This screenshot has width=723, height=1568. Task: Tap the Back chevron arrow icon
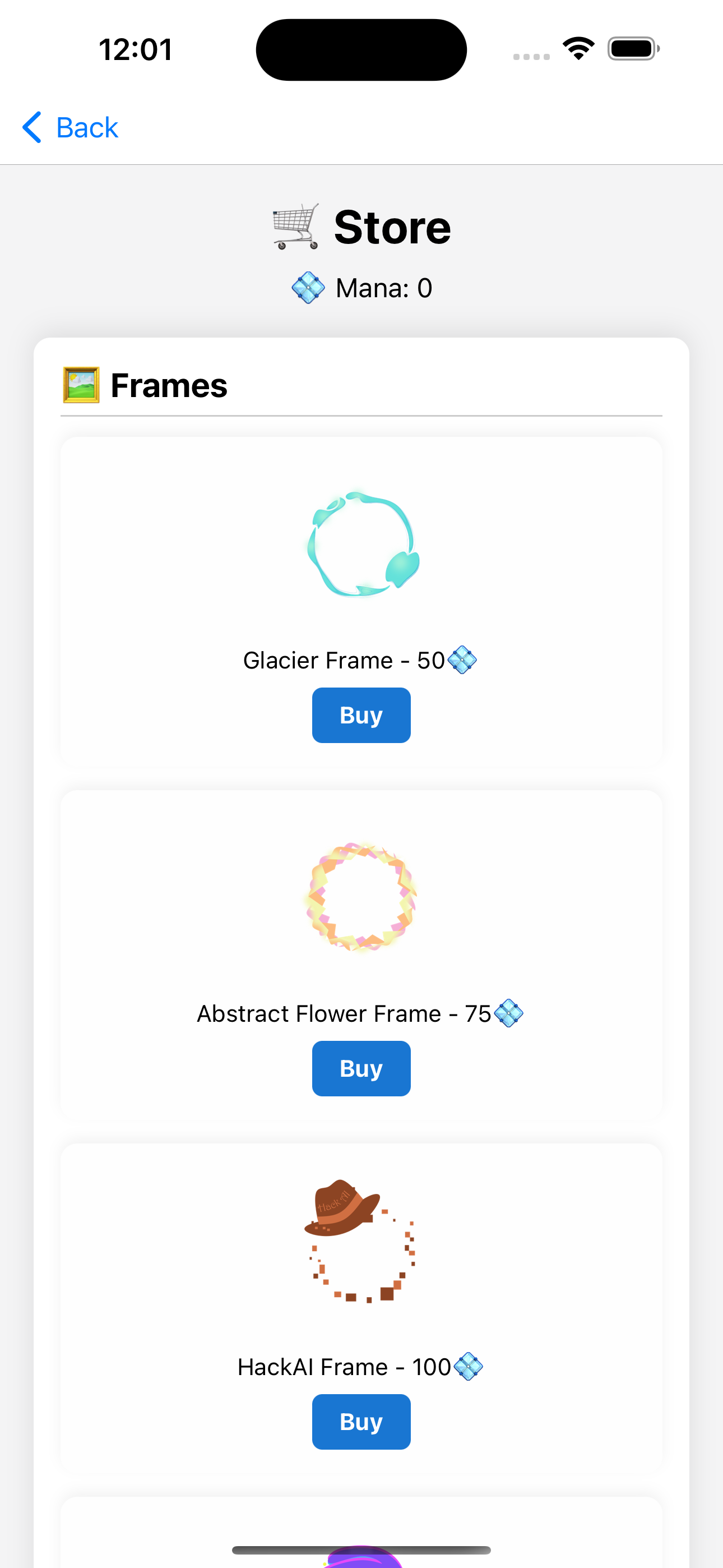click(x=31, y=127)
